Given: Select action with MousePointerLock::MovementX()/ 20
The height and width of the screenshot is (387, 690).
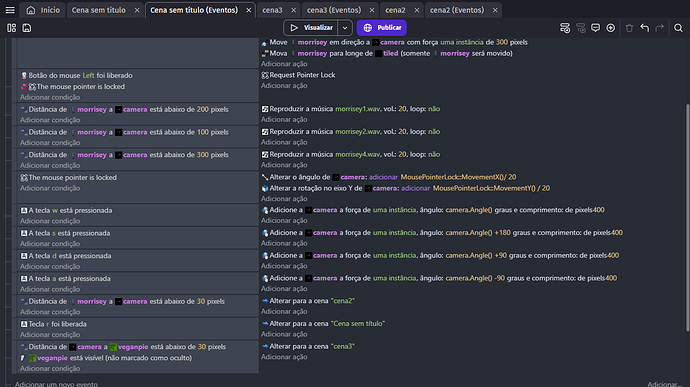Looking at the screenshot, I should click(389, 177).
